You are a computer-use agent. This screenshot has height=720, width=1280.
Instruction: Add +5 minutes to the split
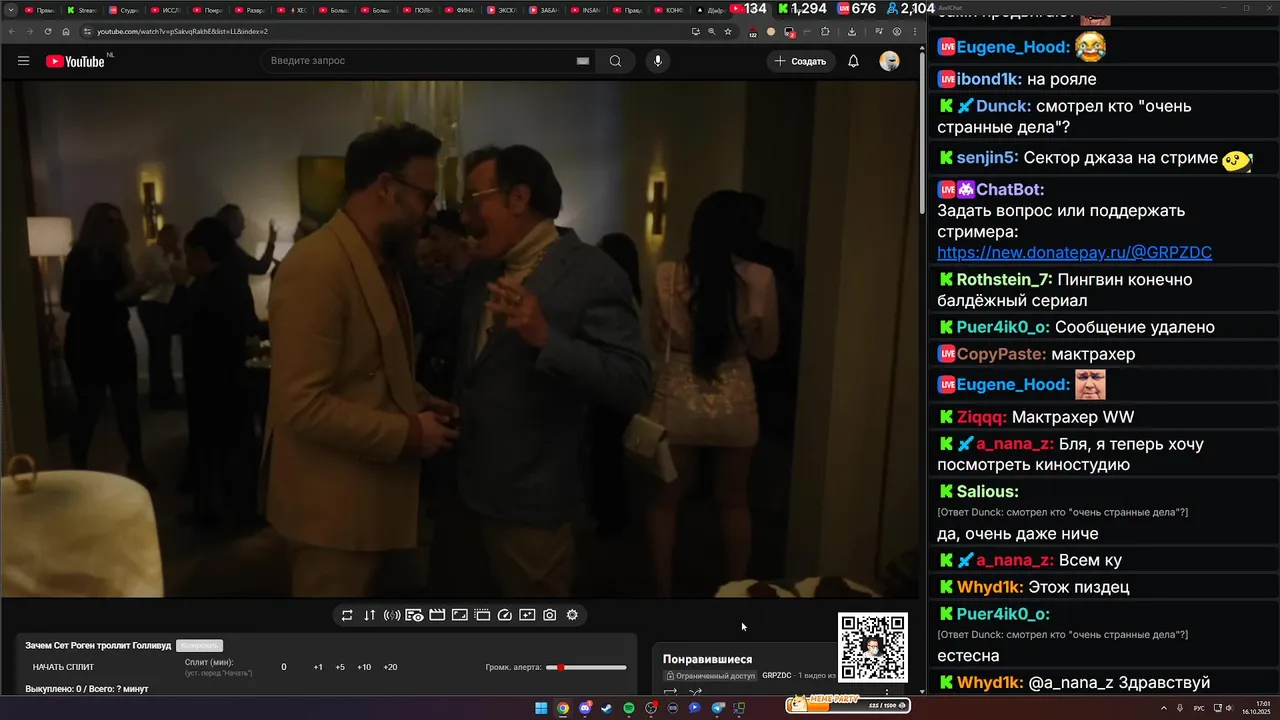click(340, 667)
